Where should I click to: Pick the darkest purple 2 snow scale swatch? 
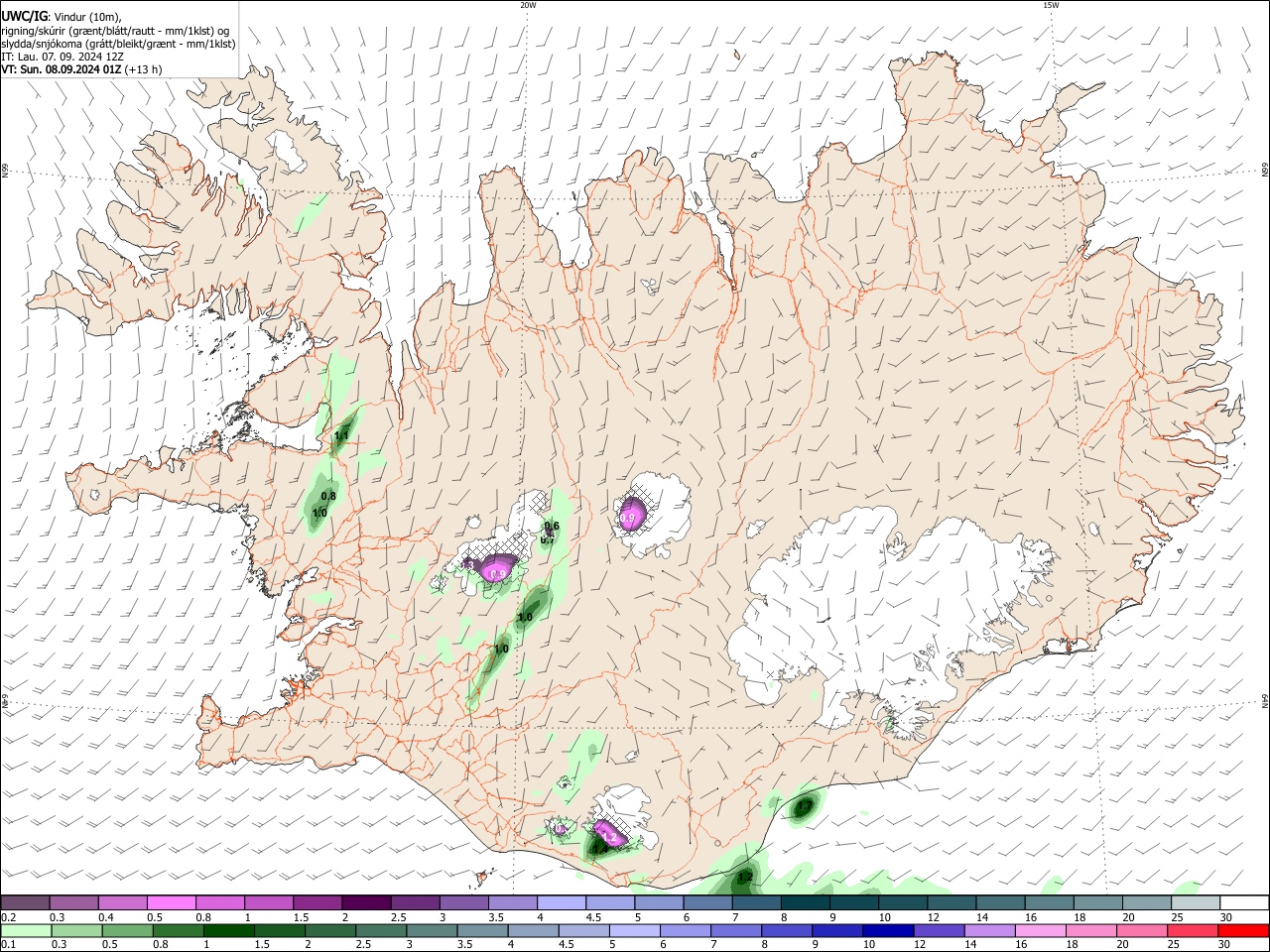[x=366, y=902]
